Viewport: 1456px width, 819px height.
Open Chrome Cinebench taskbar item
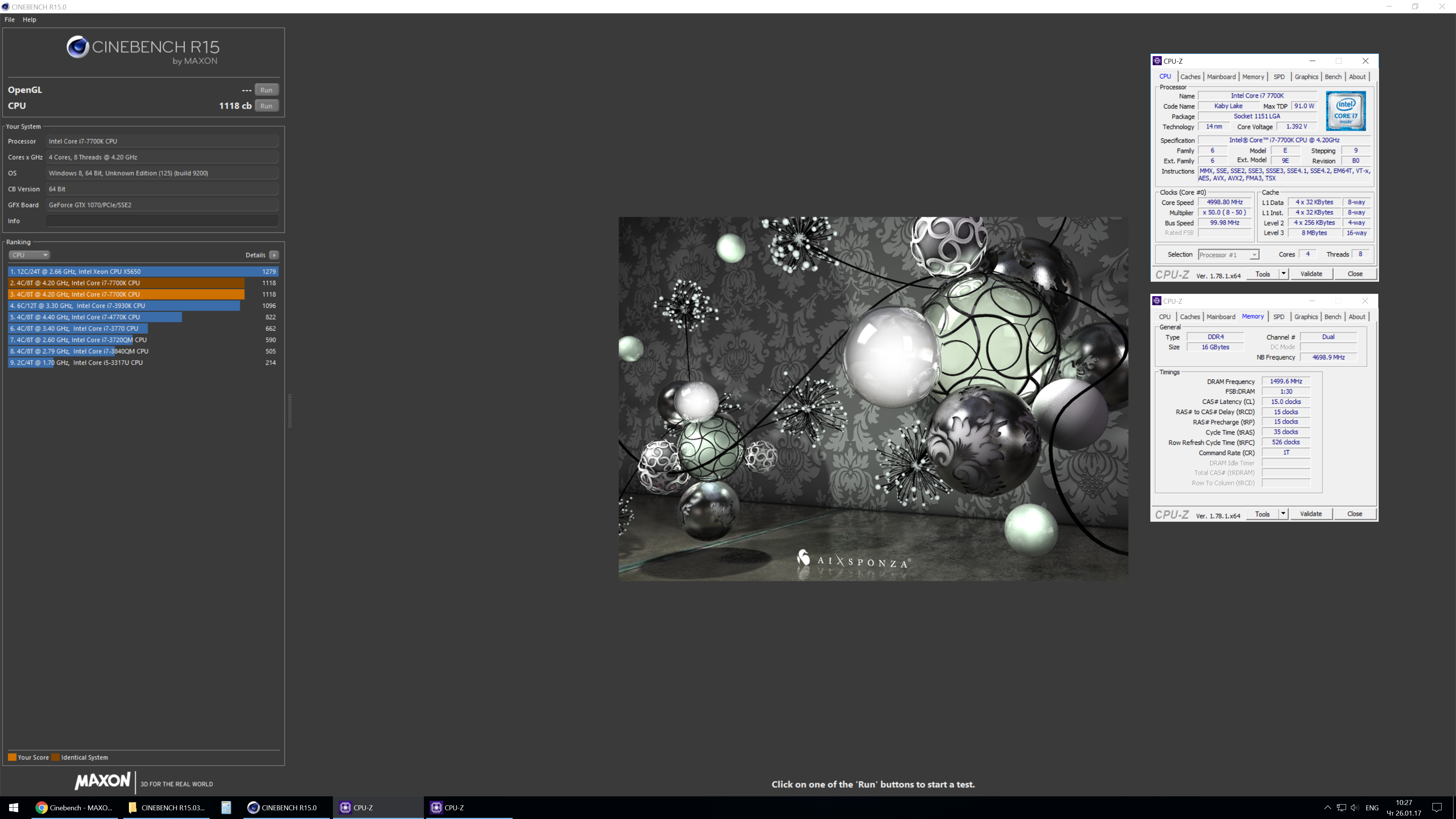click(74, 808)
